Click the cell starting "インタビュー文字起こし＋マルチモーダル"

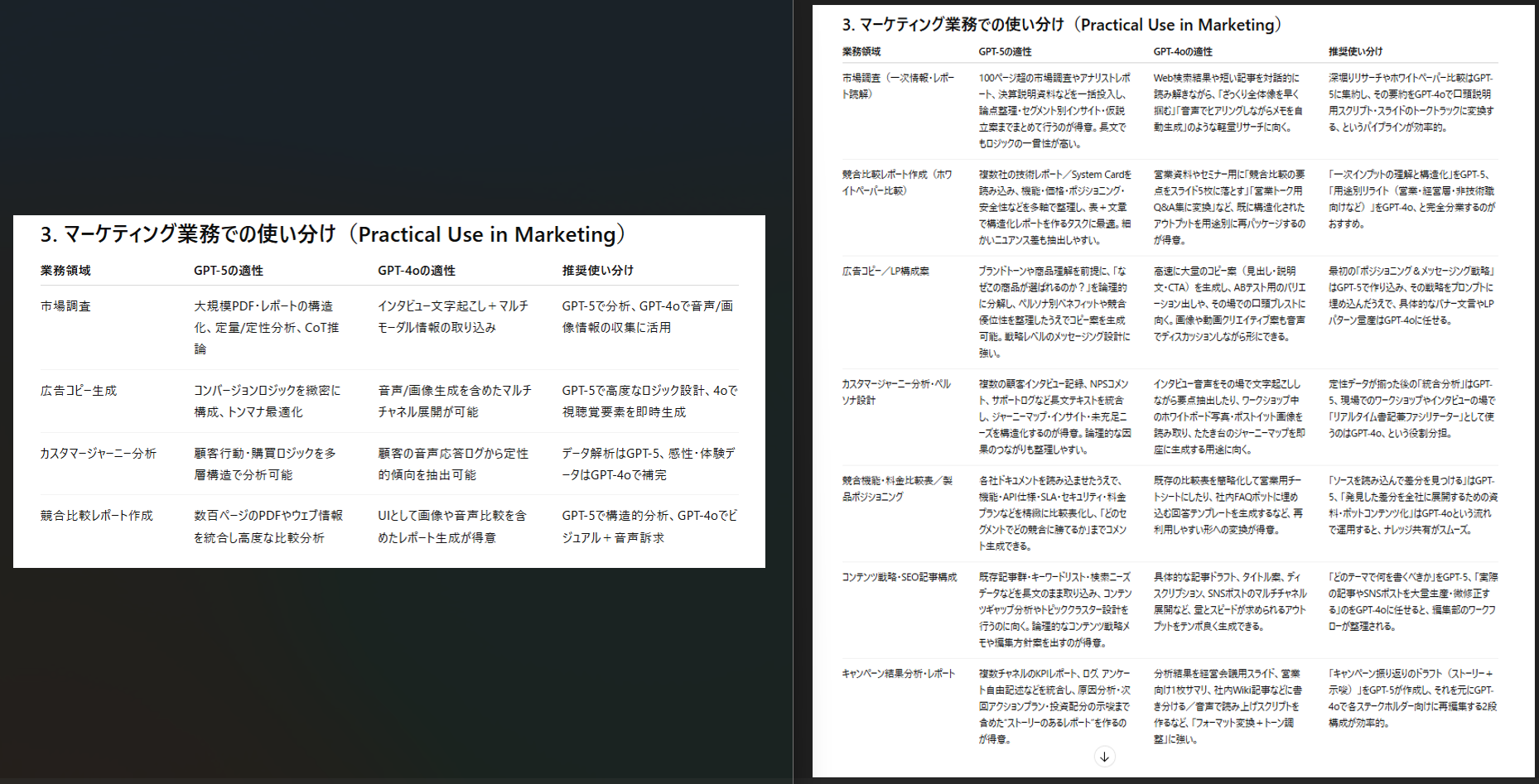(453, 317)
